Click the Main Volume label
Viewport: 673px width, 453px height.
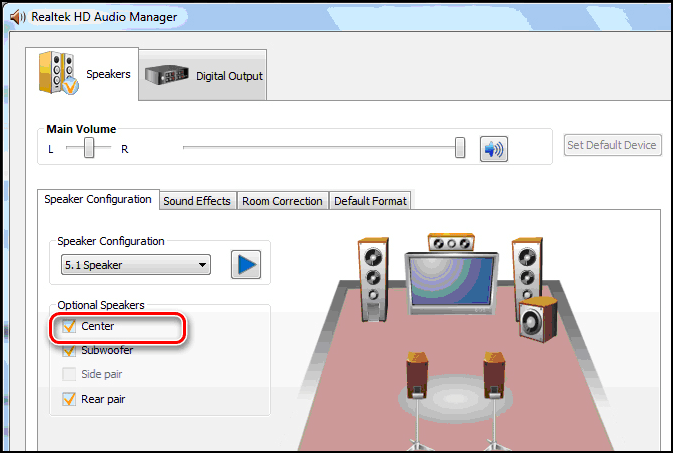pyautogui.click(x=81, y=129)
